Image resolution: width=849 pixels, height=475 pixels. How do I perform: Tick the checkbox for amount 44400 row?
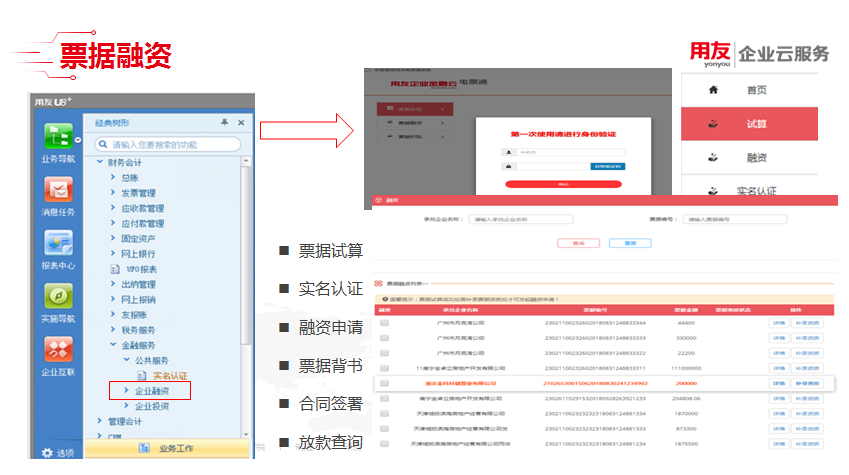tap(384, 323)
